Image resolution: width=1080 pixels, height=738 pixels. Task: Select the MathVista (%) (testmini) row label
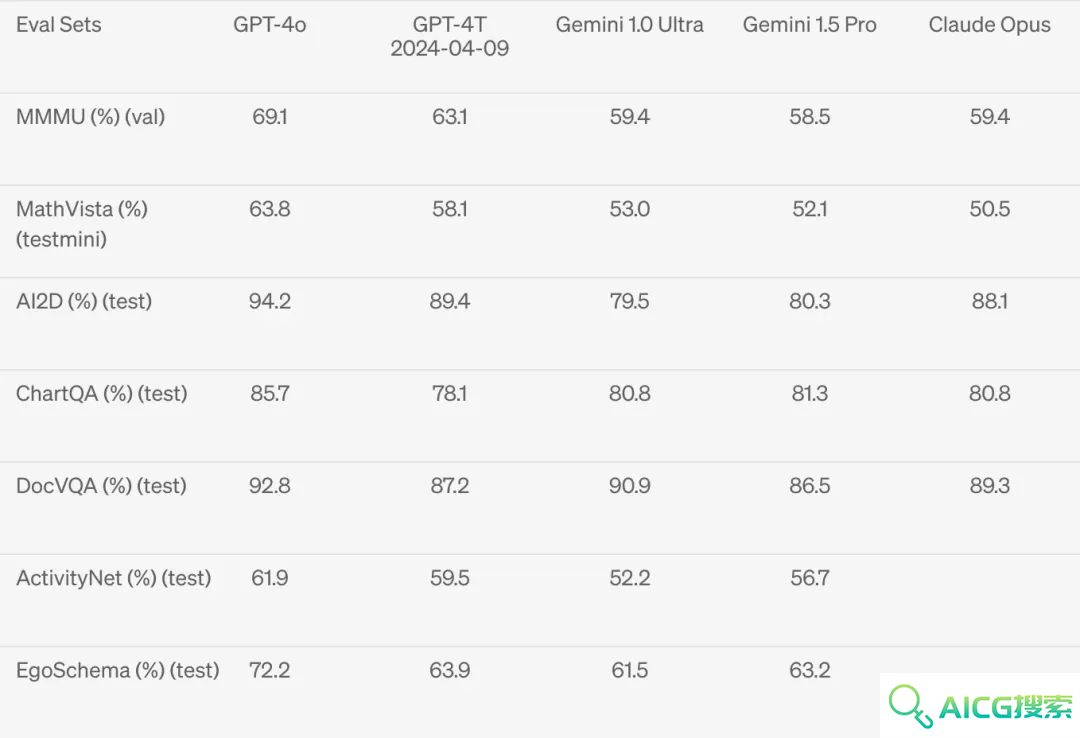pos(82,224)
